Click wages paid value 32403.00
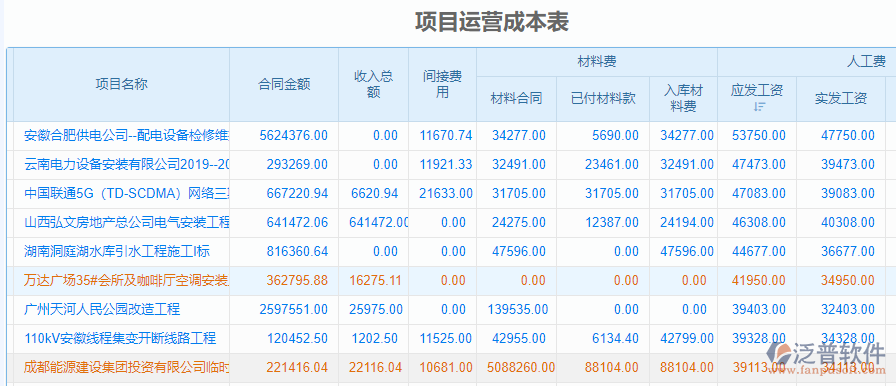The height and width of the screenshot is (386, 896). [848, 309]
